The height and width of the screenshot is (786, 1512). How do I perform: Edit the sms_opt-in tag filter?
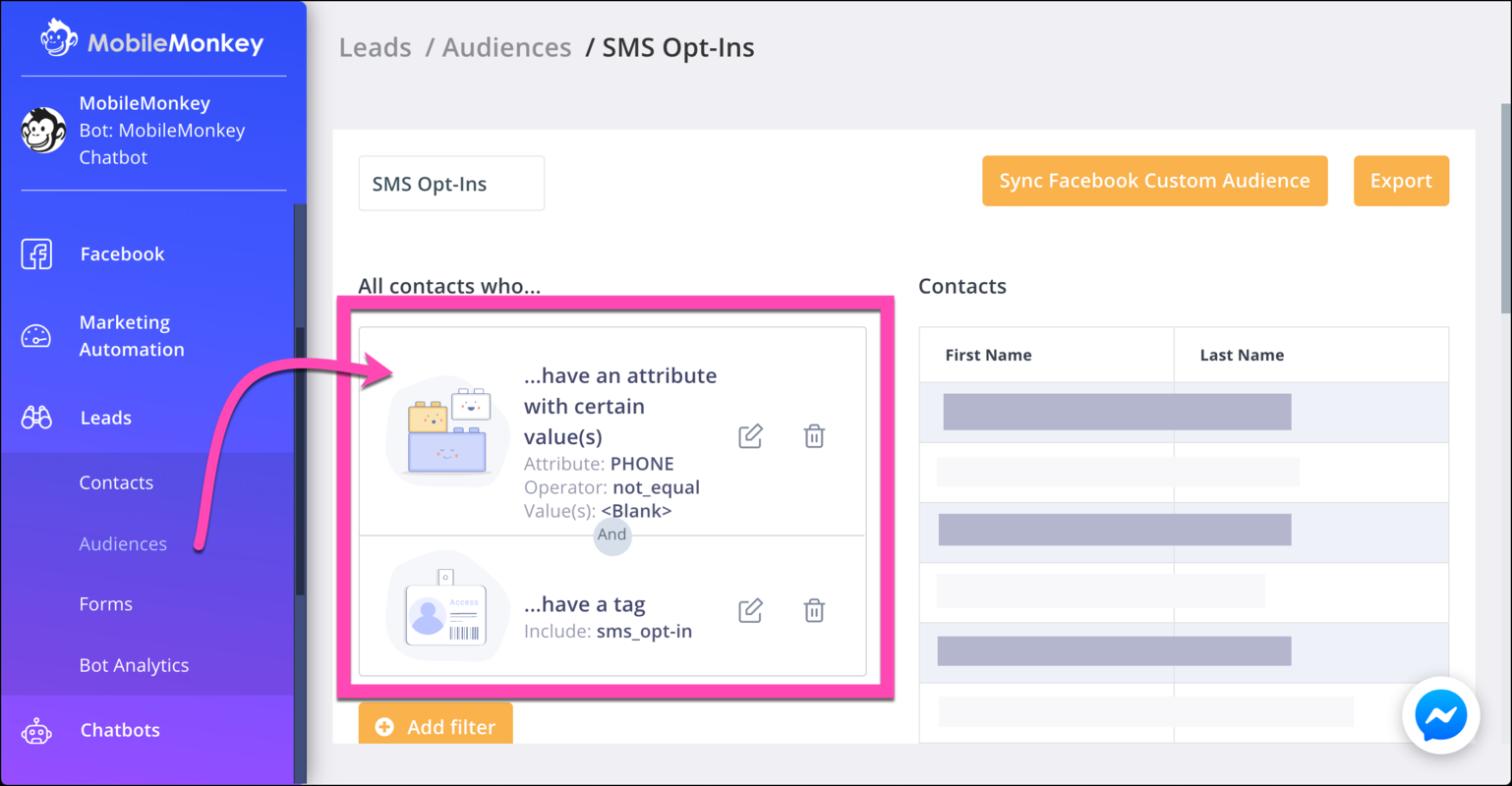(x=749, y=610)
